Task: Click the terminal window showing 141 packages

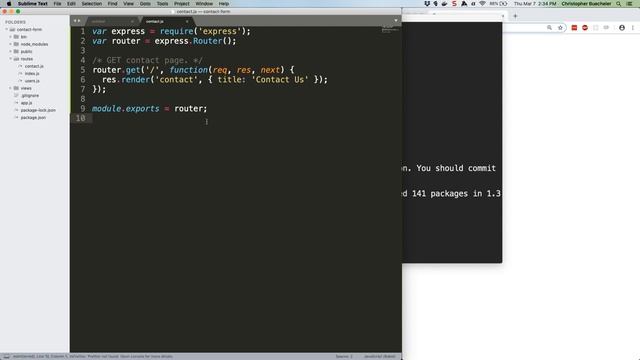Action: [452, 143]
